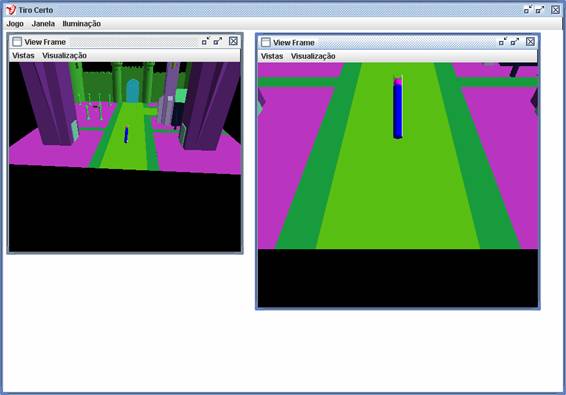Viewport: 566px width, 395px height.
Task: Maximize the left View Frame
Action: (218, 42)
